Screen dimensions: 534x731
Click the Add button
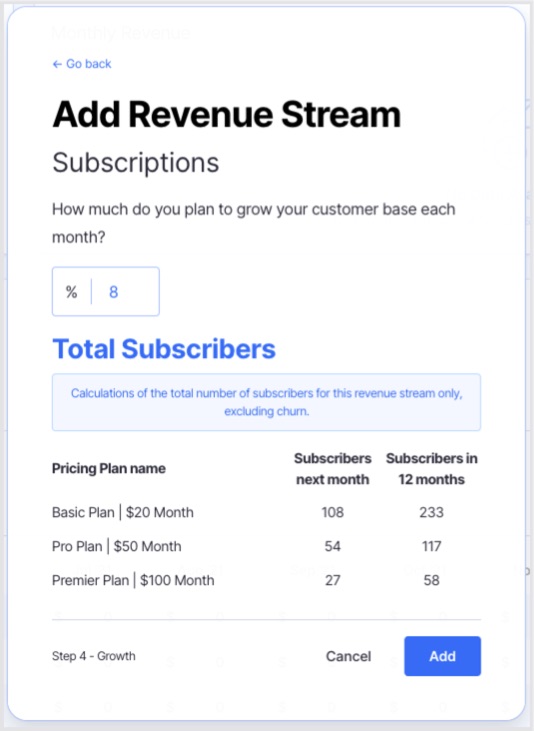[442, 656]
